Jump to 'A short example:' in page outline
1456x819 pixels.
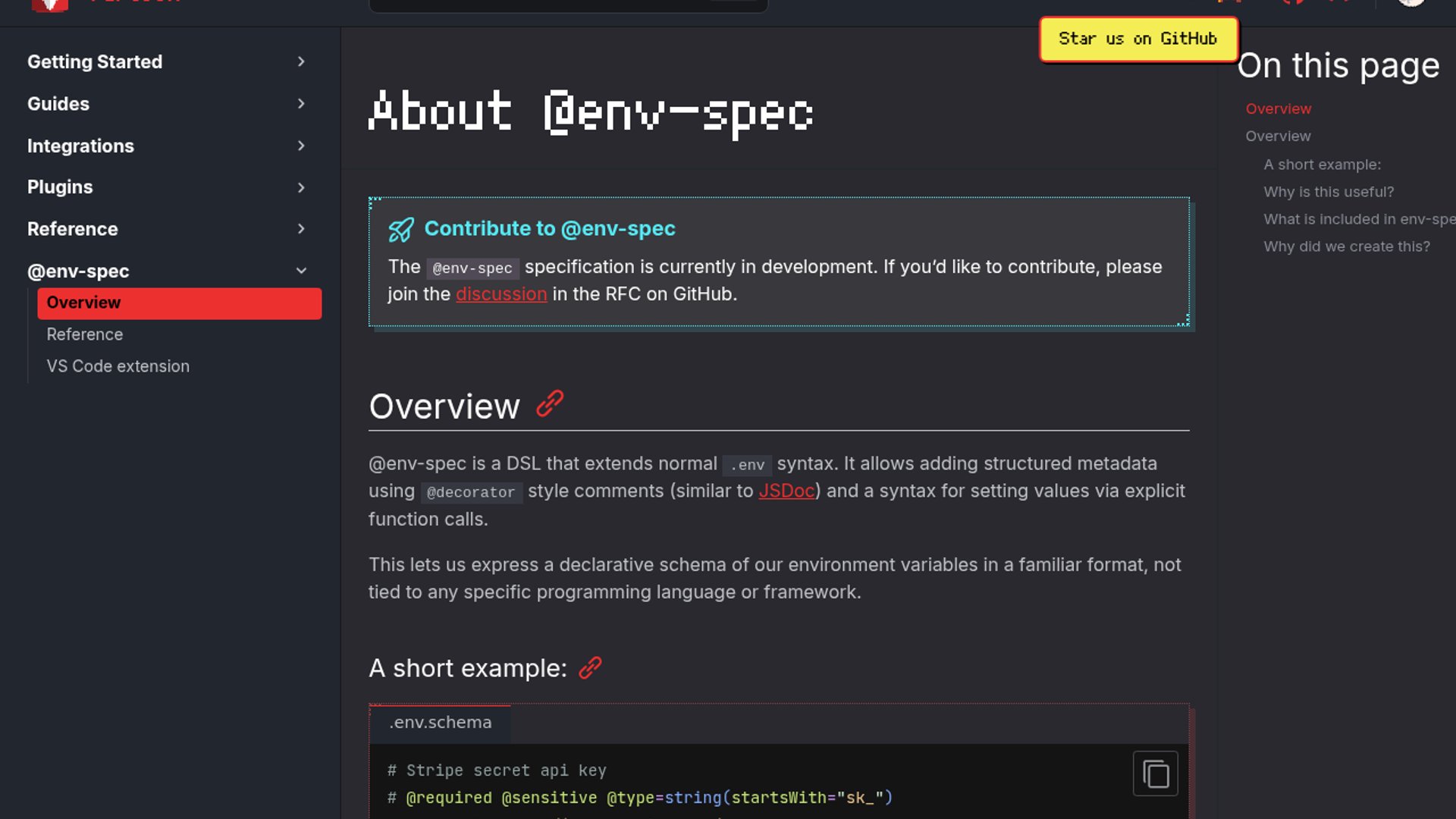coord(1322,165)
